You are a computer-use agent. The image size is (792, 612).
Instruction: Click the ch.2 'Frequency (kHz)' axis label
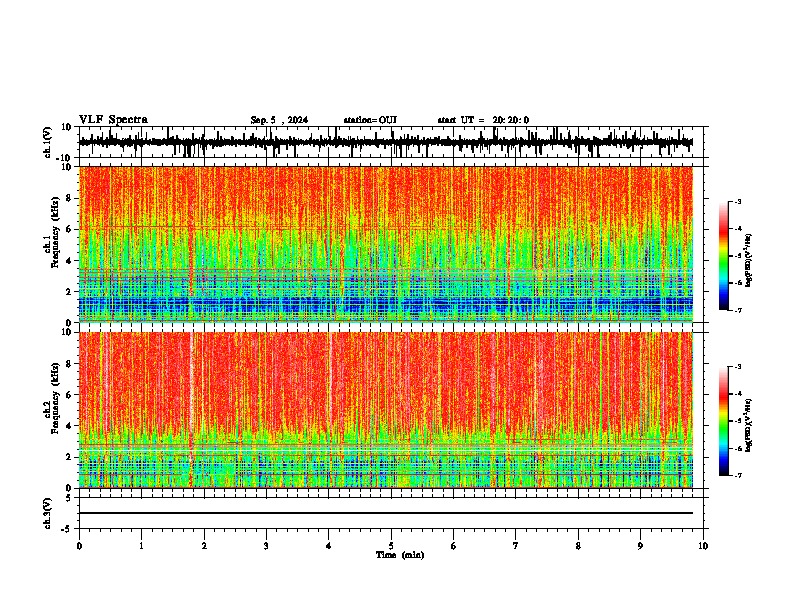click(56, 398)
